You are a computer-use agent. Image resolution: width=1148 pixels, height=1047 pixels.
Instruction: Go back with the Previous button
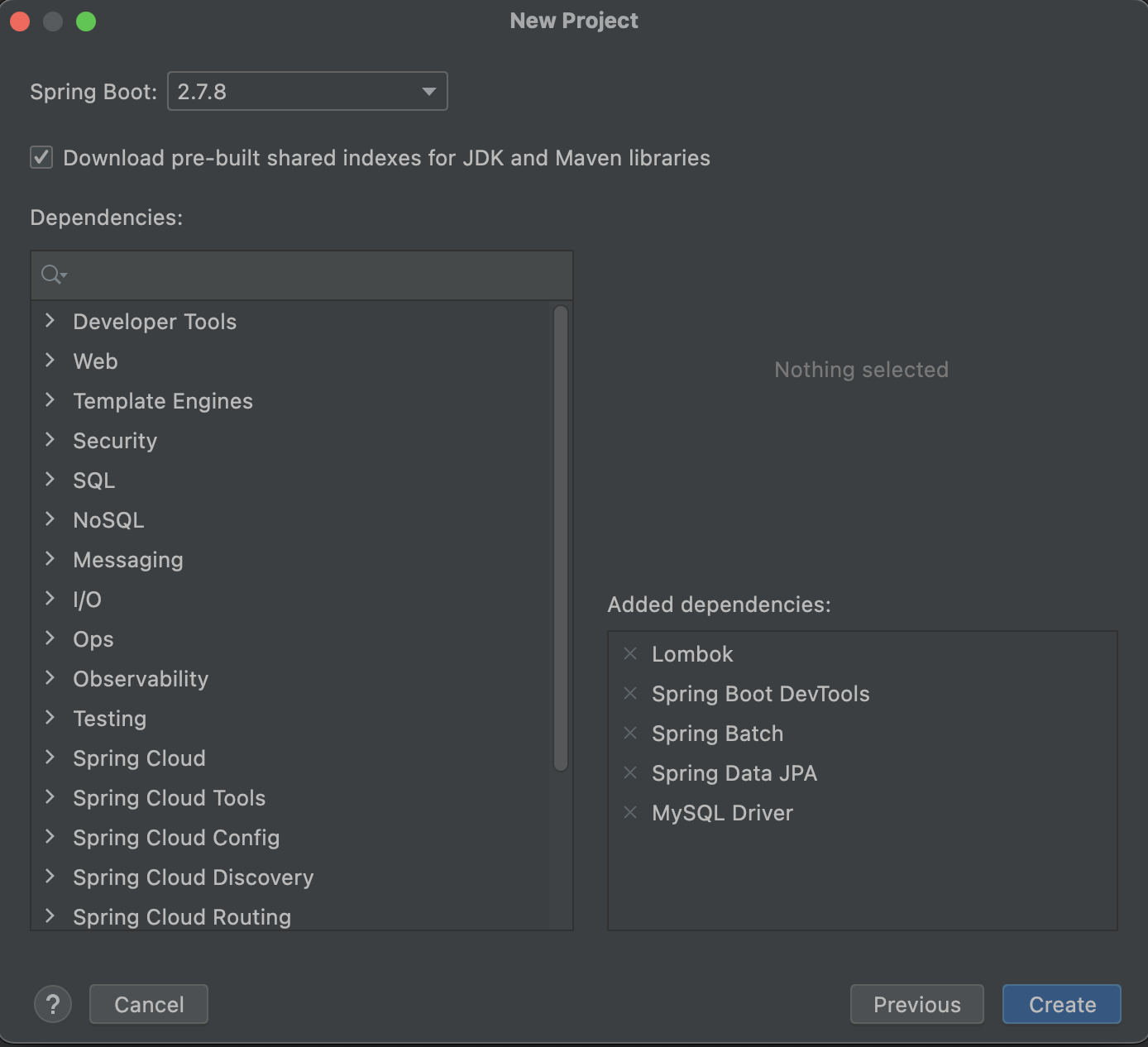917,1004
